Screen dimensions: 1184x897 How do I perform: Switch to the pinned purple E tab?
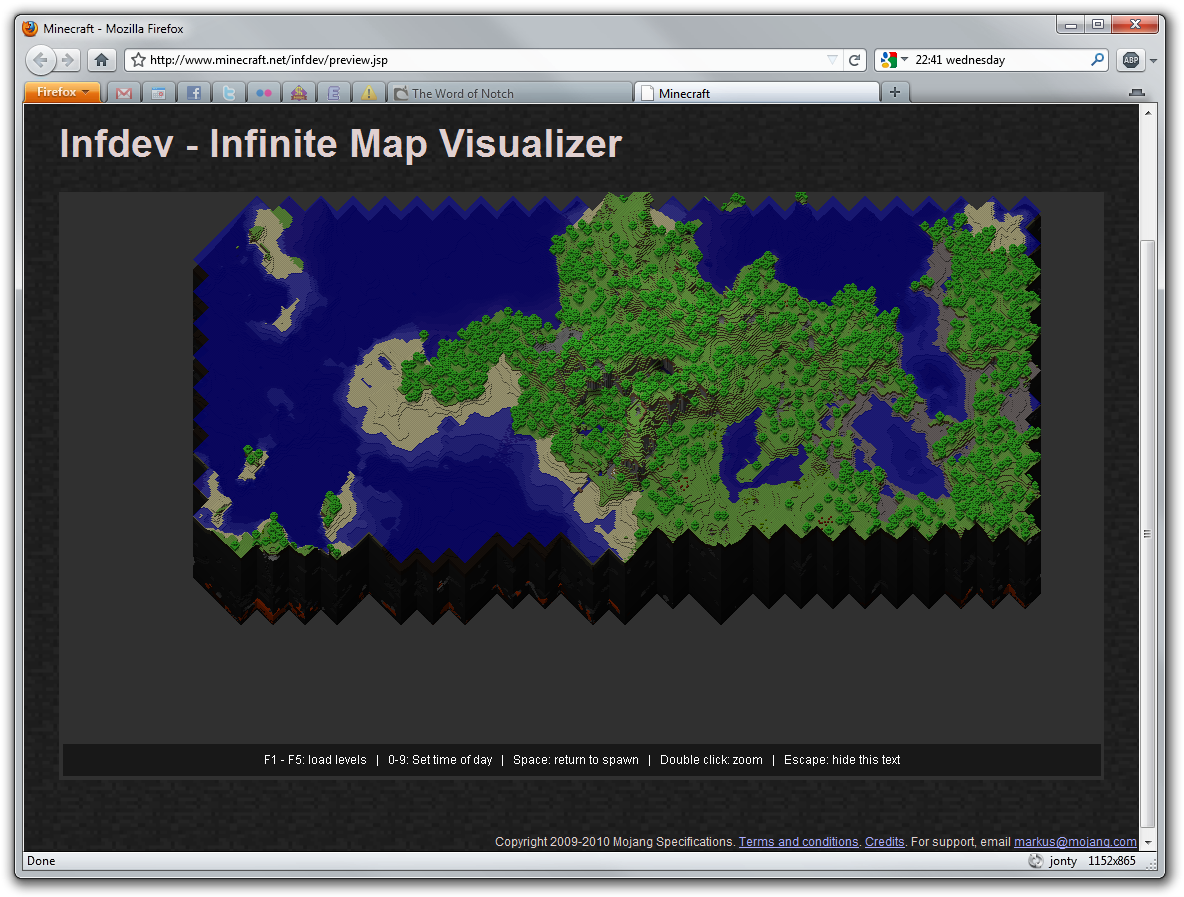coord(334,93)
